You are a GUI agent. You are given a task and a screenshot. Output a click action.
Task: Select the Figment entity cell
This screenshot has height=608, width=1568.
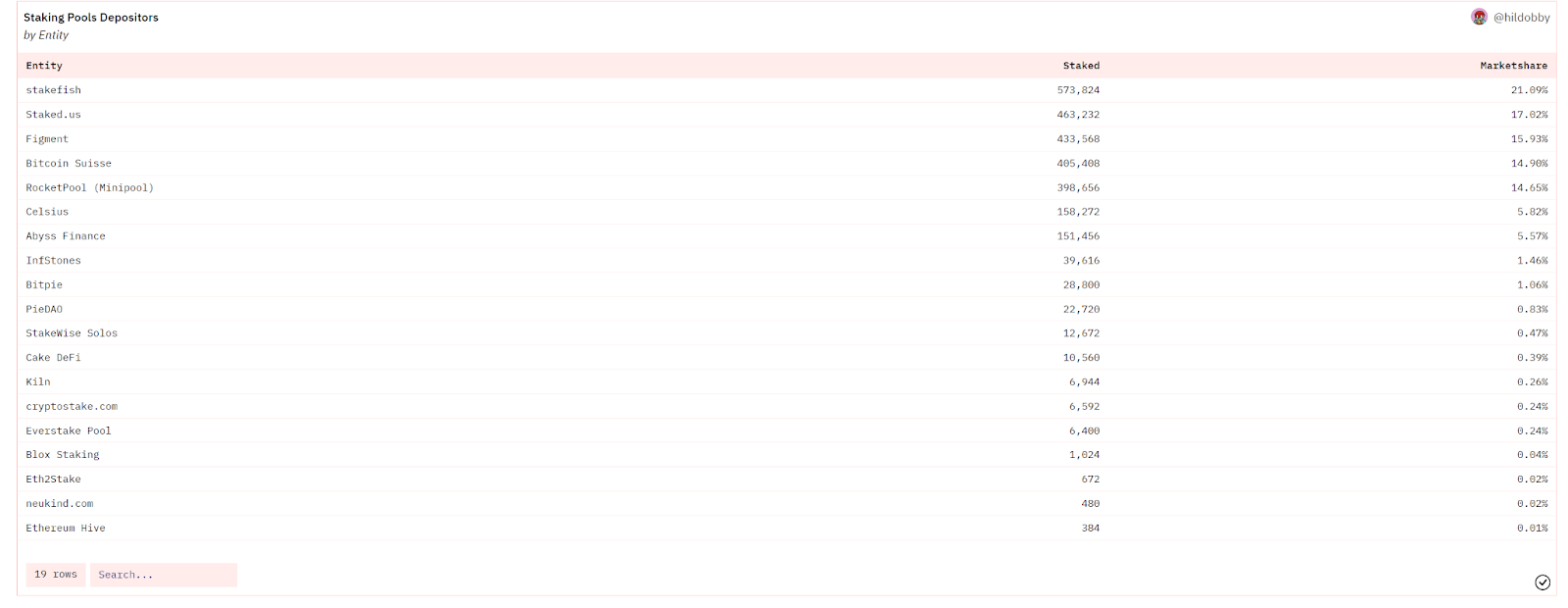coord(47,139)
